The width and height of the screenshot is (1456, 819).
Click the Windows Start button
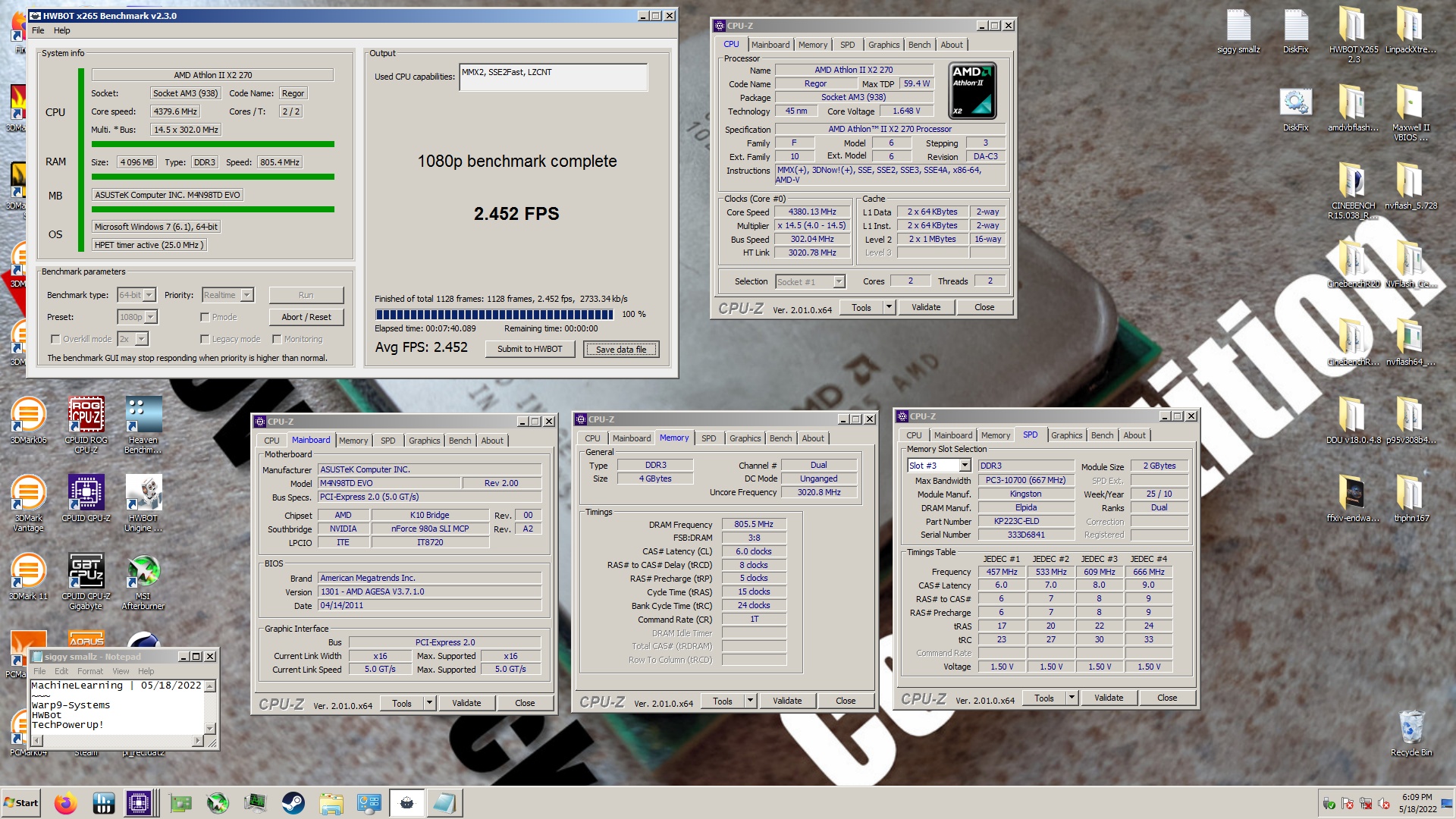(x=21, y=803)
